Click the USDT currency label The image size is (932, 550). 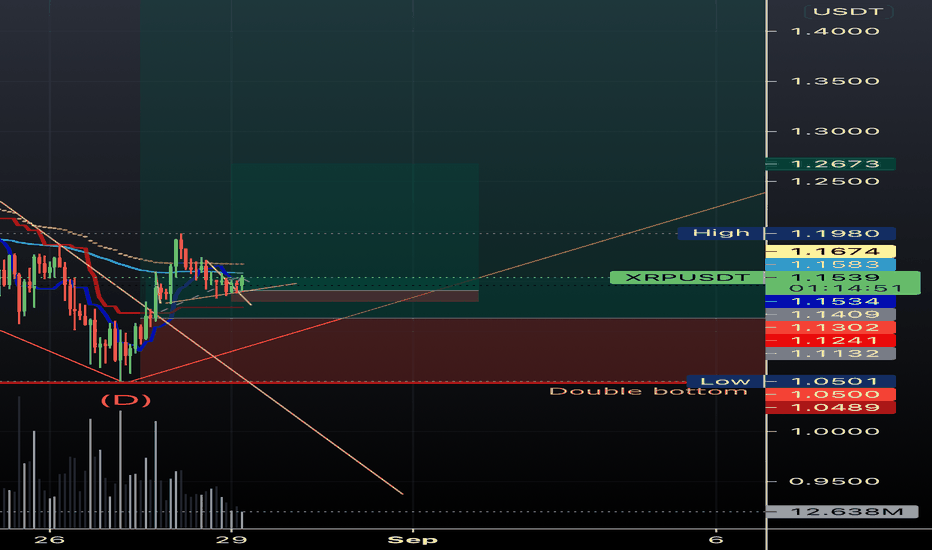click(x=848, y=12)
